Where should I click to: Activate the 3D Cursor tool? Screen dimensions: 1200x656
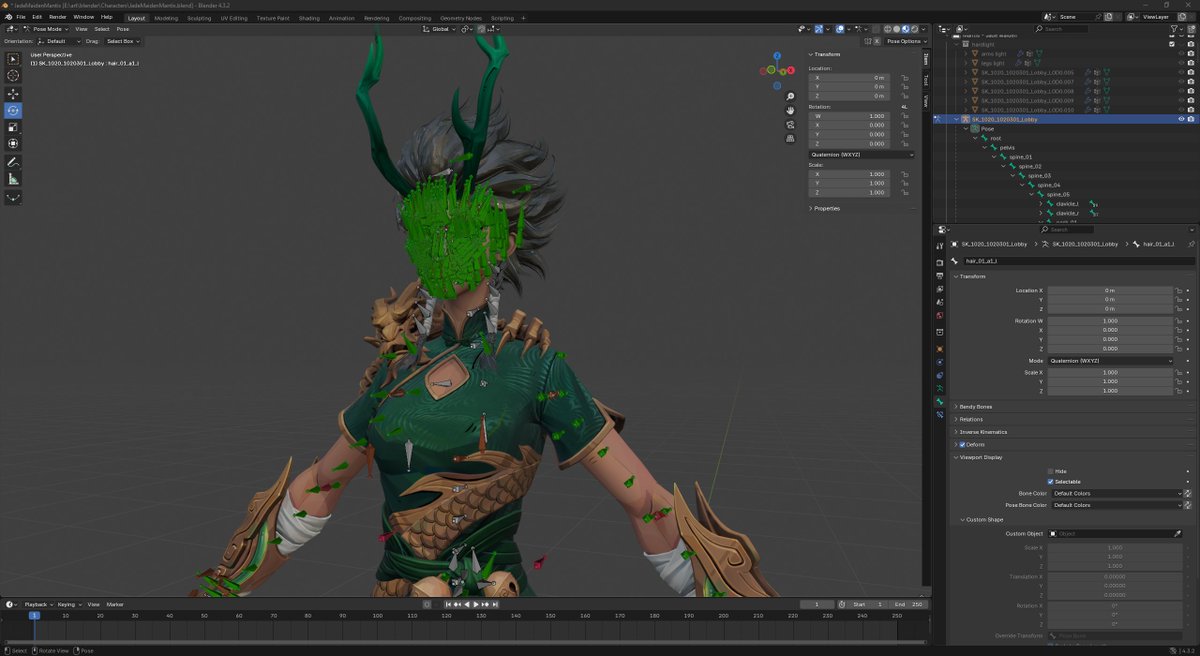coord(13,76)
